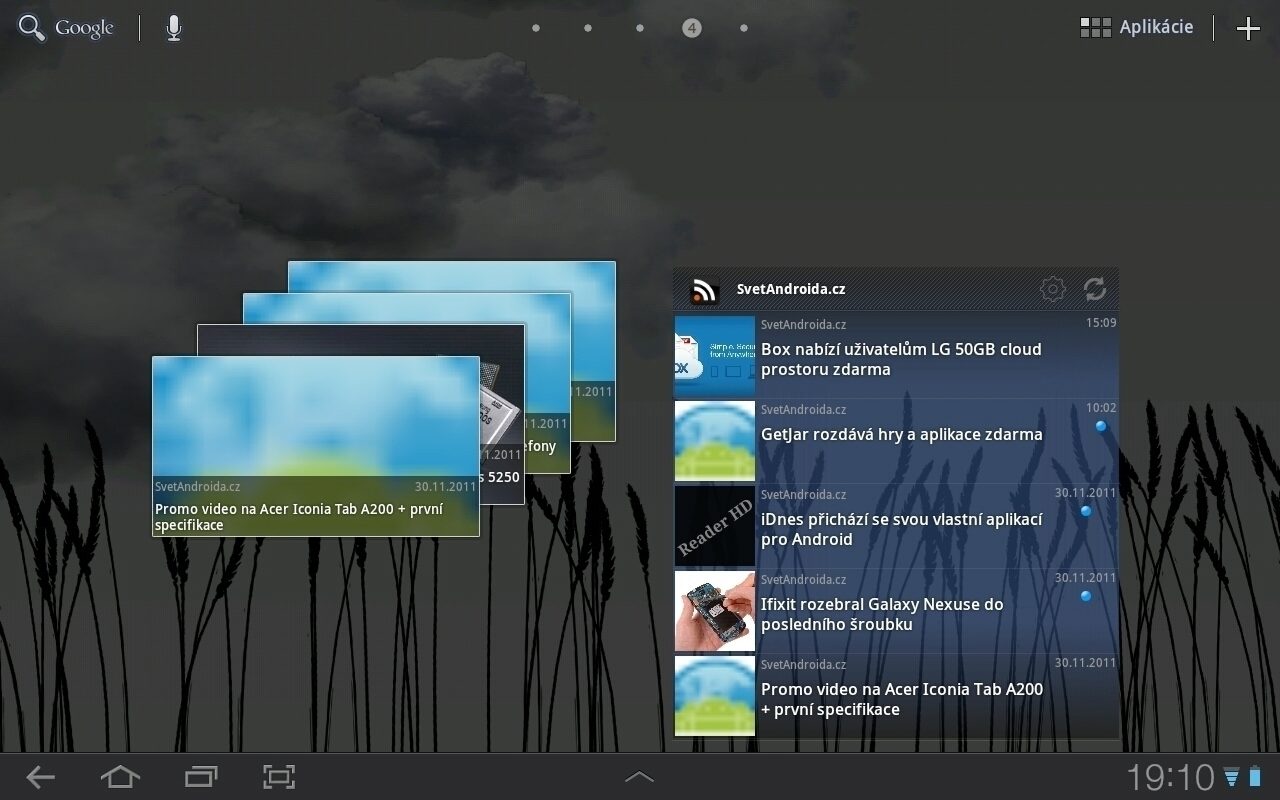Go to the second home screen page dot
This screenshot has height=800, width=1280.
tap(588, 28)
